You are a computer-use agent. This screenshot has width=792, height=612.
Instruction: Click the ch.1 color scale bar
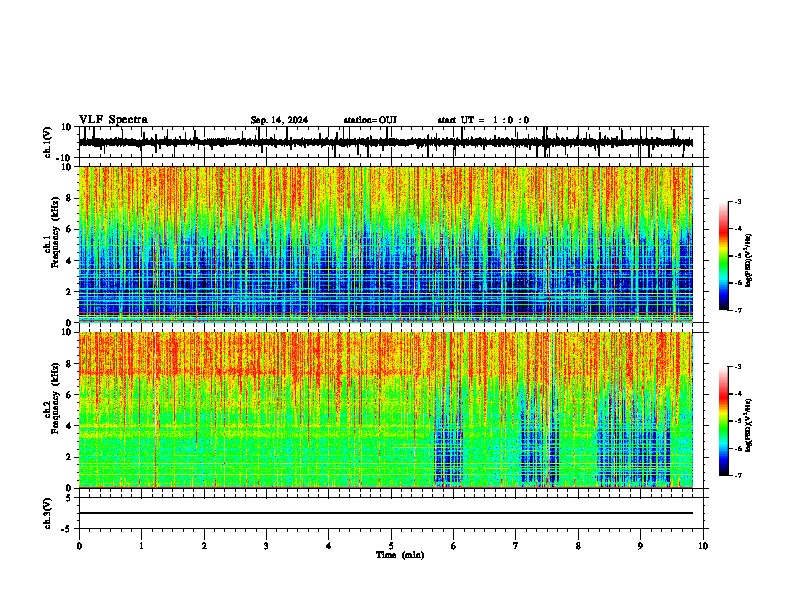[x=723, y=256]
